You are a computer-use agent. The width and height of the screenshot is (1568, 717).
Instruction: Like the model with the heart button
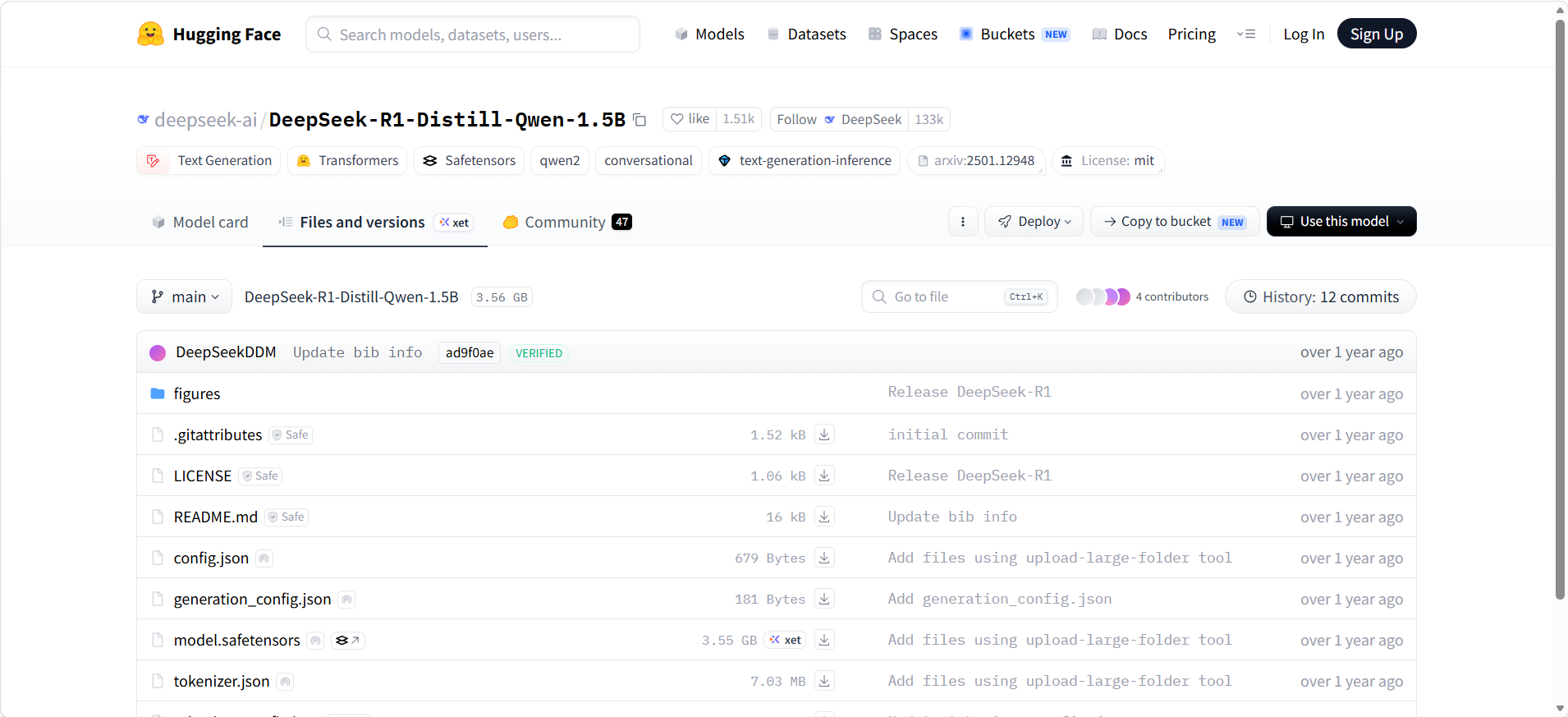[690, 119]
